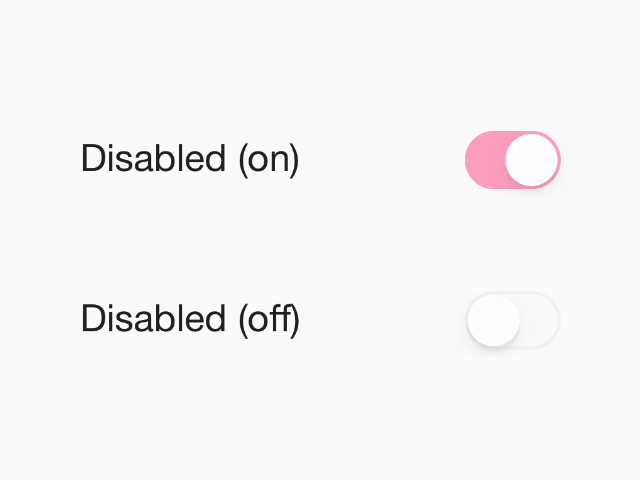Click the "Disabled (off)" label text
The image size is (640, 480).
(190, 320)
